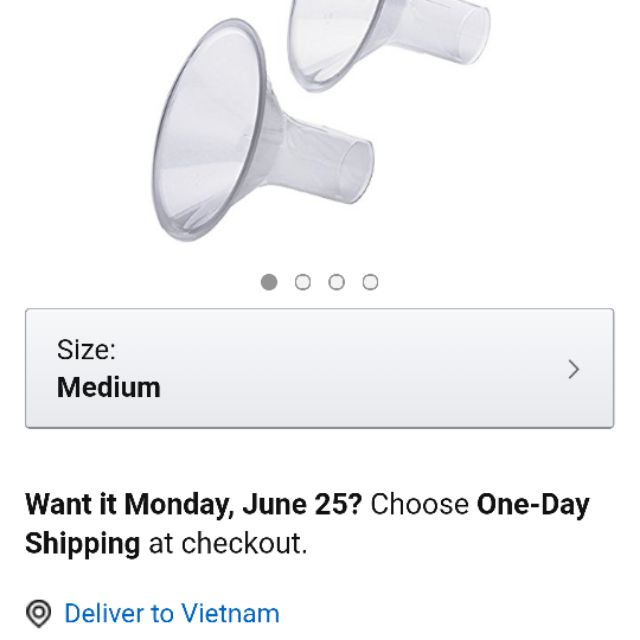This screenshot has width=640, height=640.
Task: Click the word 'Choose' in delivery message
Action: pyautogui.click(x=419, y=503)
